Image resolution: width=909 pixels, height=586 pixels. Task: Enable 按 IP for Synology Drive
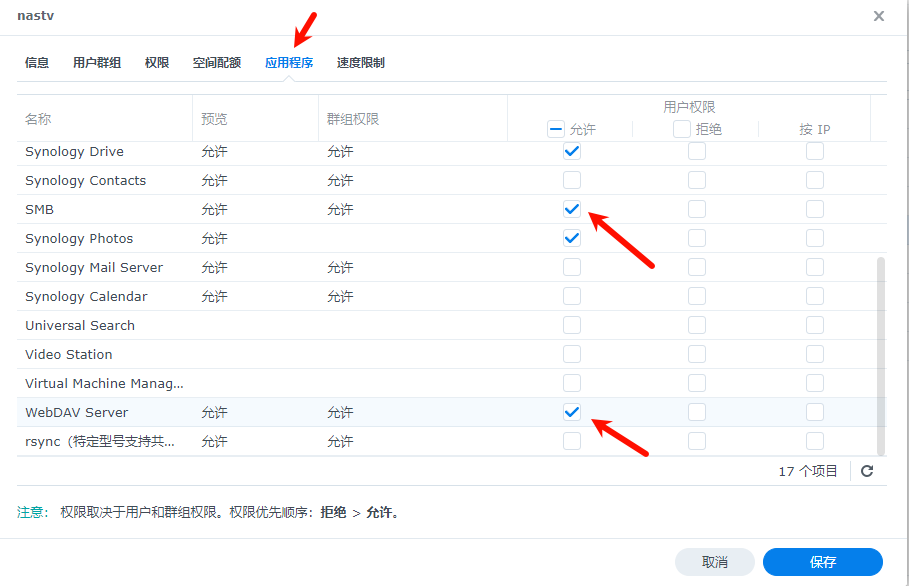[815, 151]
